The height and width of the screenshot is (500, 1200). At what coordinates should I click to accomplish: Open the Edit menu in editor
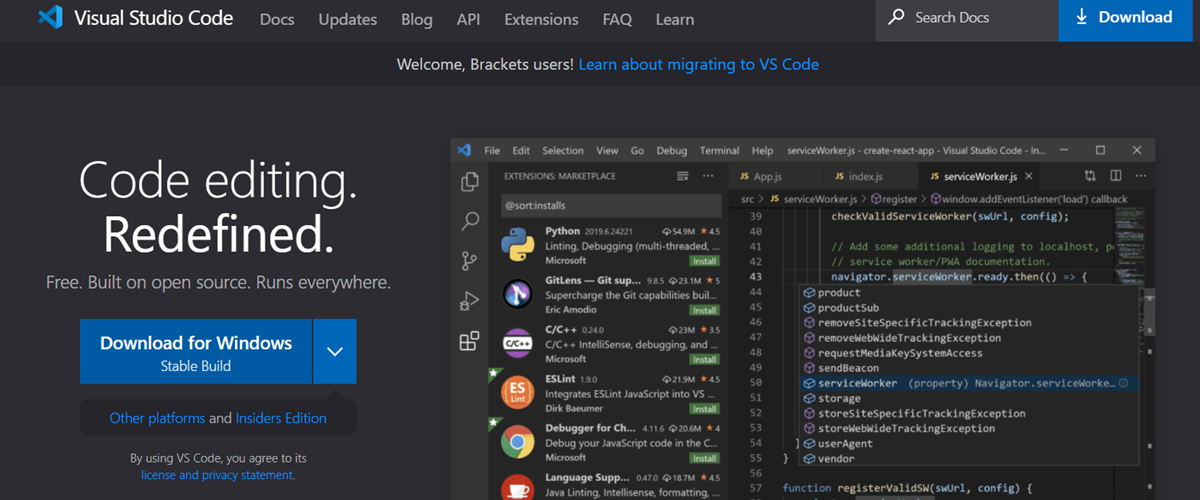pyautogui.click(x=521, y=151)
